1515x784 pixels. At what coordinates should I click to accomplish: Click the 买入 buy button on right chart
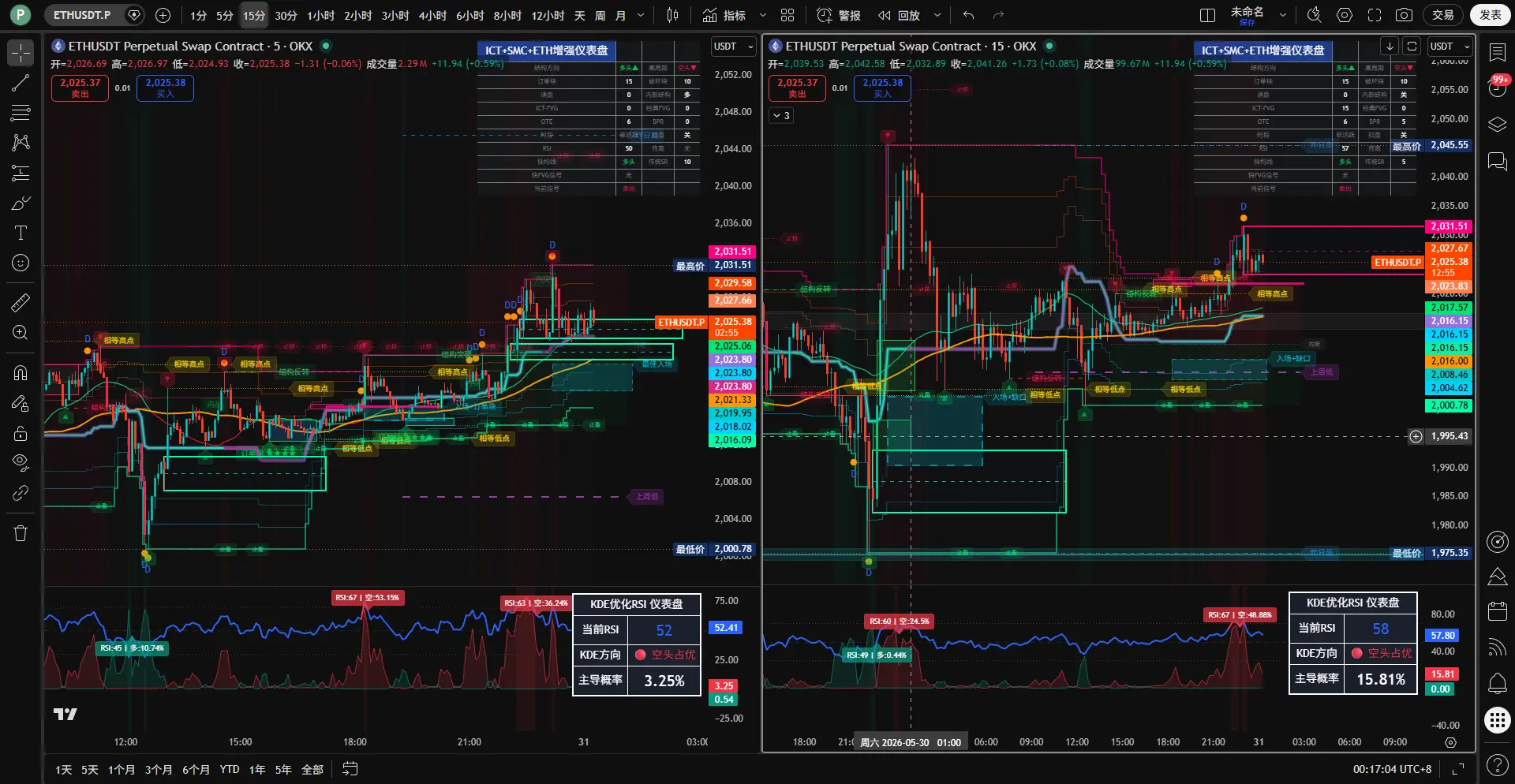coord(882,88)
